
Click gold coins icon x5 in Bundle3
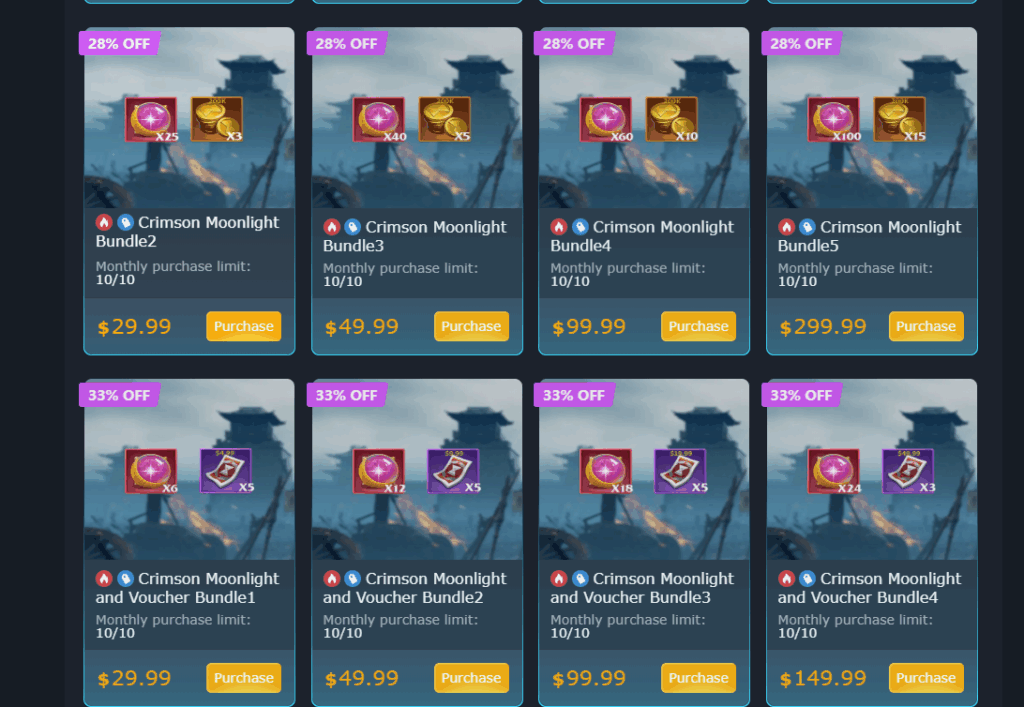coord(444,119)
